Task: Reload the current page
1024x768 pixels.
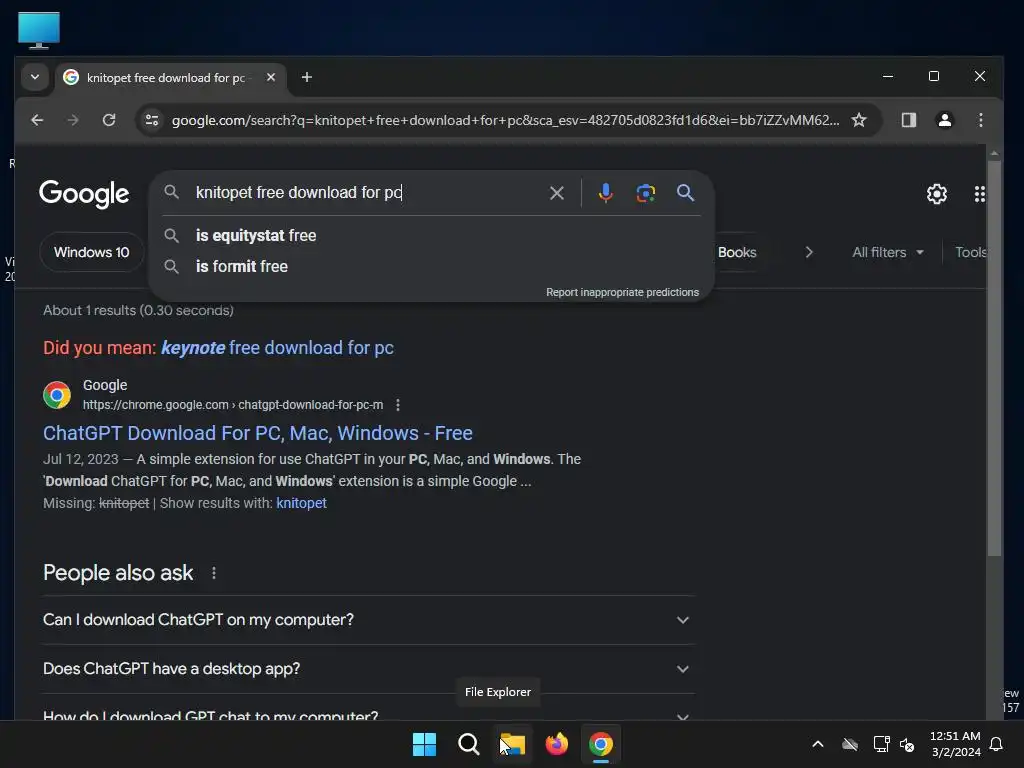Action: pos(109,120)
